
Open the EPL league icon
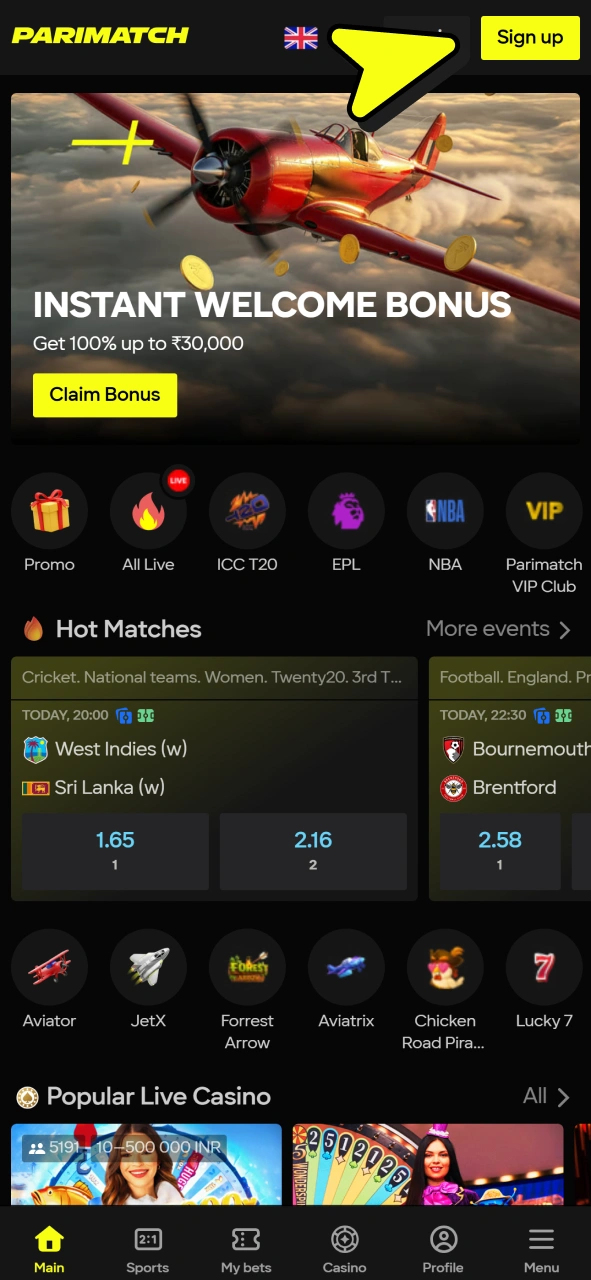346,511
